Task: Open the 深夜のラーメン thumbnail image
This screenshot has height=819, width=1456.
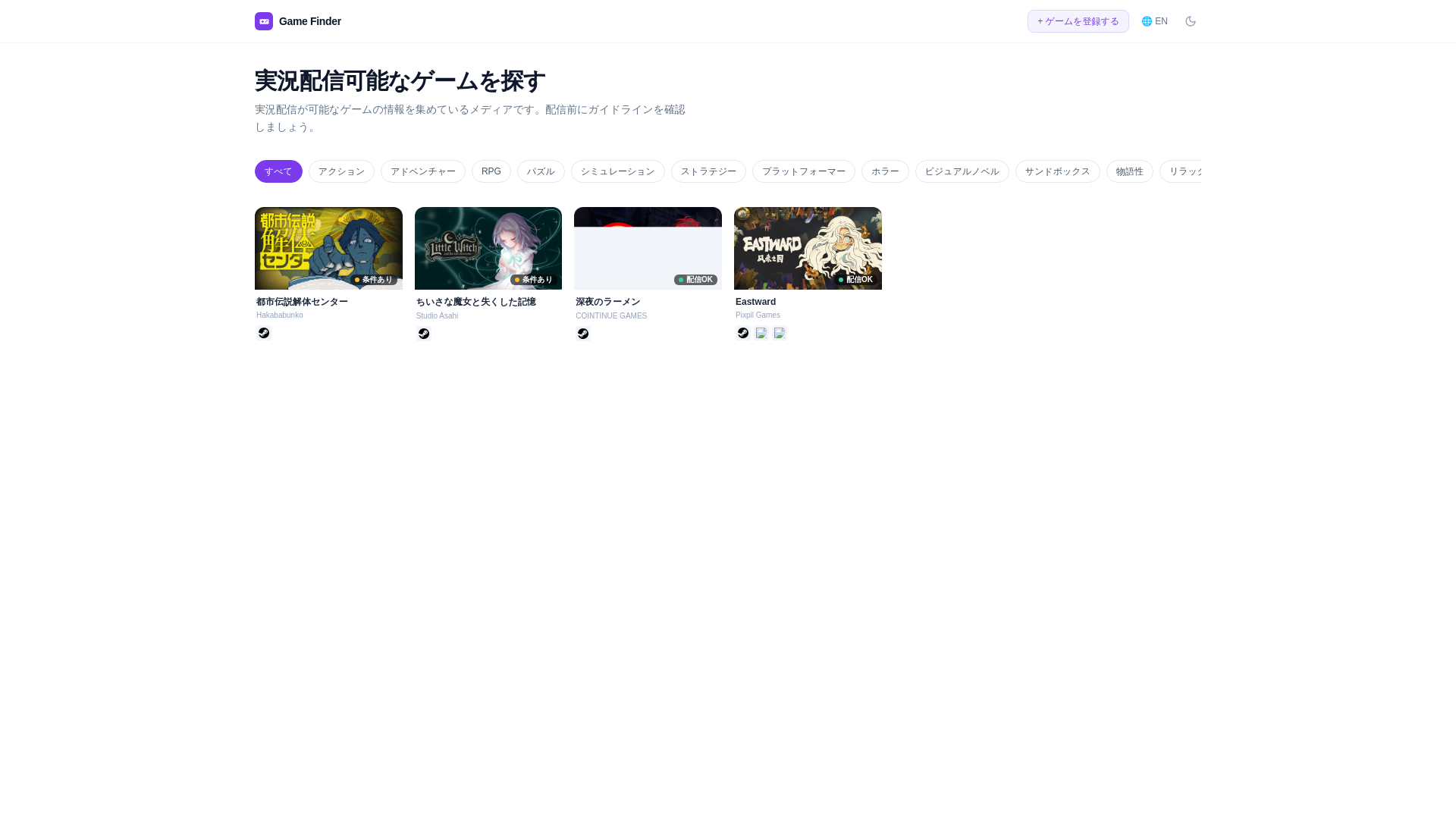Action: (648, 248)
